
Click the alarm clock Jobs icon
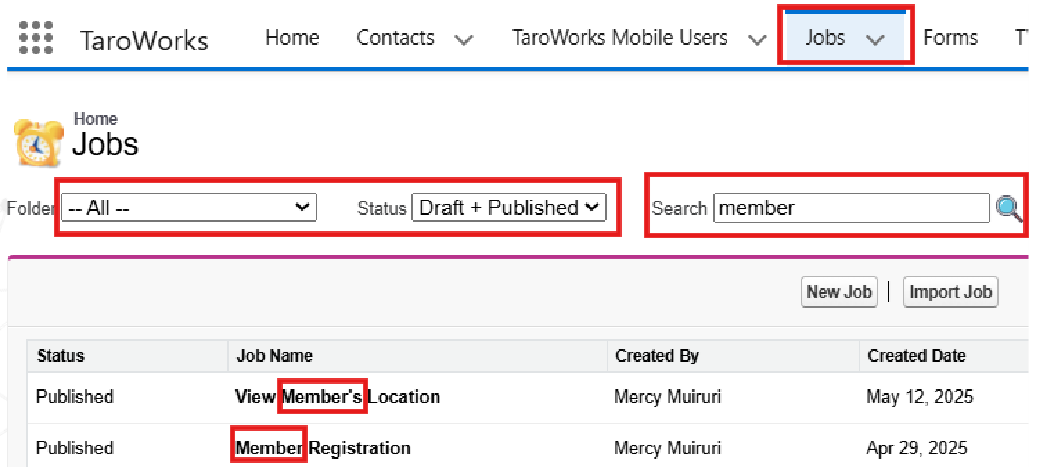[x=40, y=143]
